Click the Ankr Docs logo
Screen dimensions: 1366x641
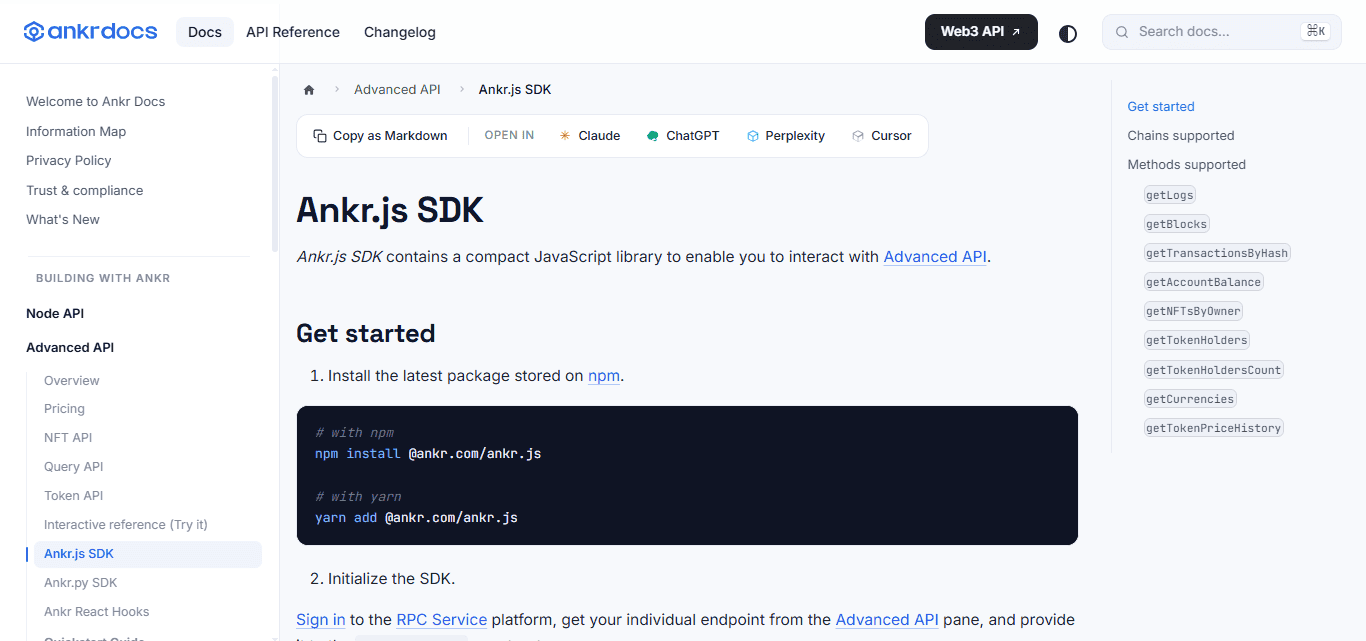(x=91, y=32)
